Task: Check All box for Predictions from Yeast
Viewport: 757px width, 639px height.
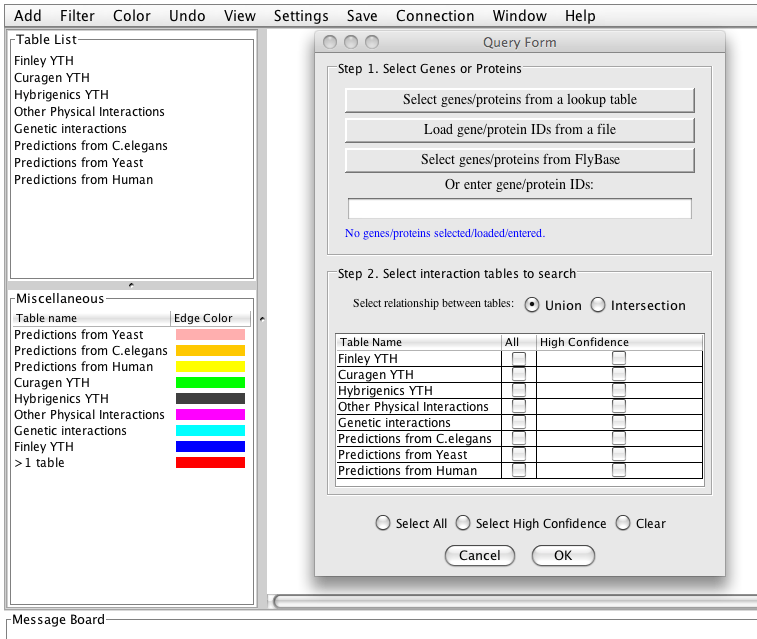Action: (519, 454)
